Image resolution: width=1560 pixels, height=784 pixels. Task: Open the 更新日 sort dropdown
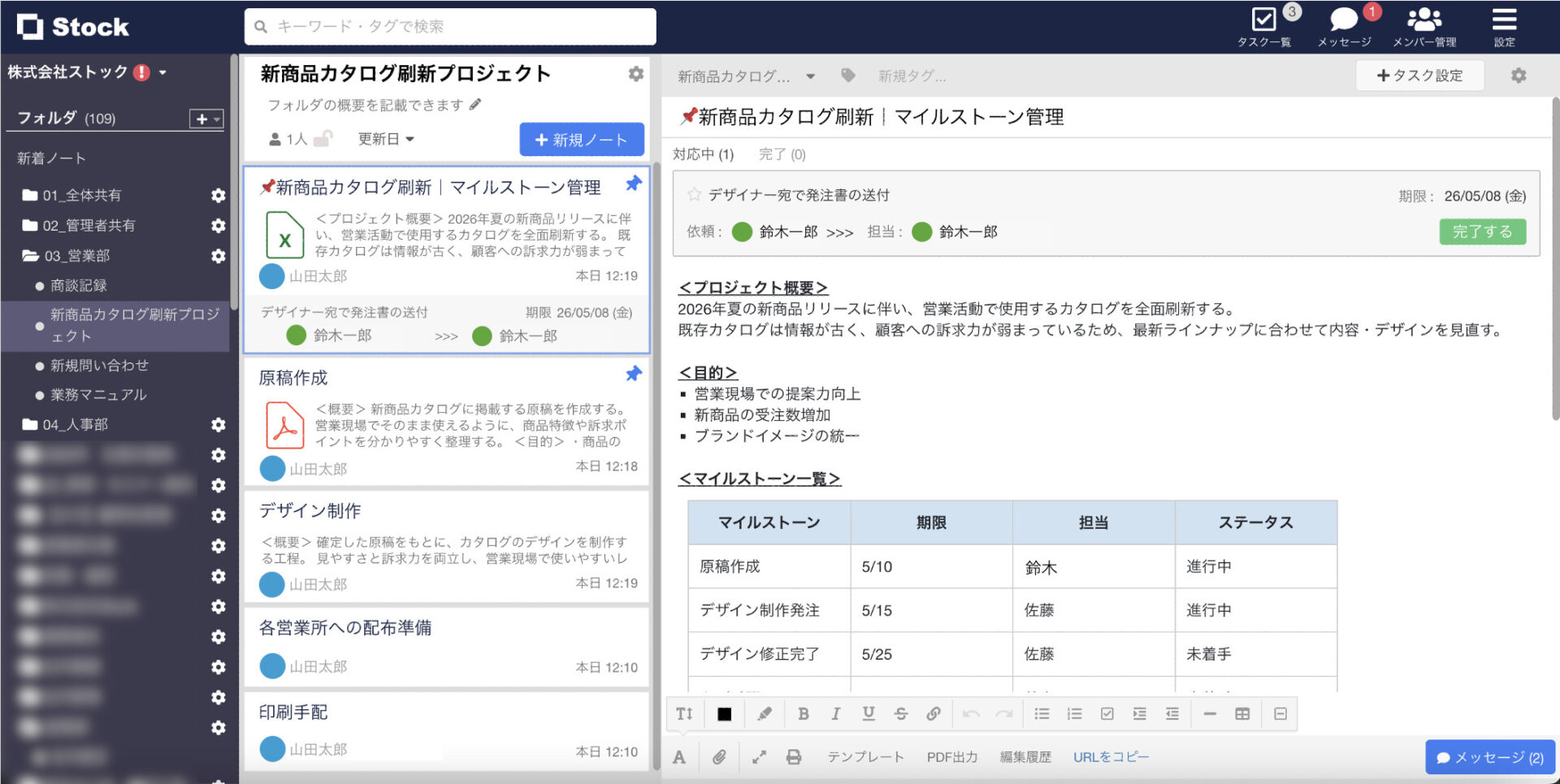[x=387, y=139]
